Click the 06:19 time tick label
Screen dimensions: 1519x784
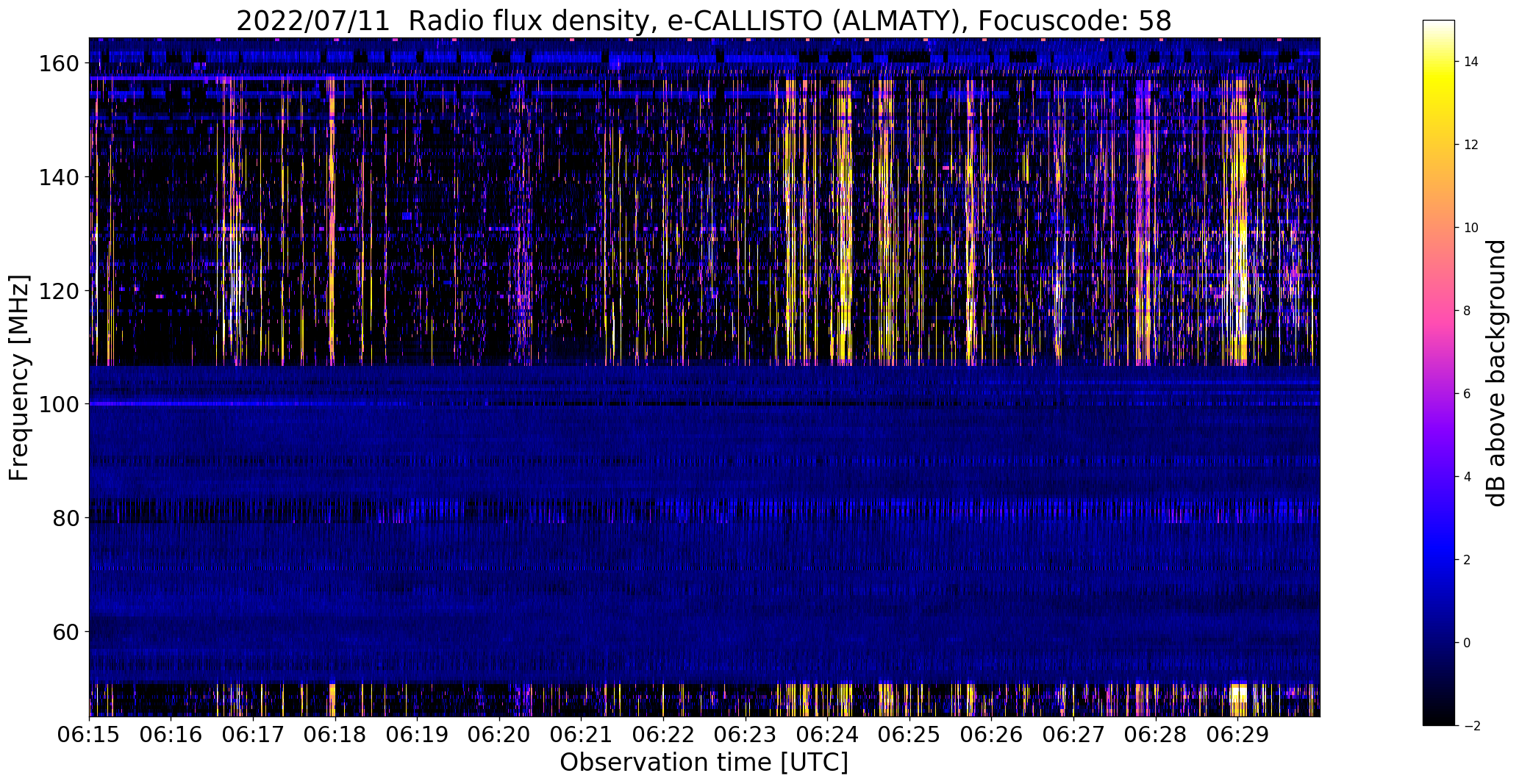[x=417, y=735]
